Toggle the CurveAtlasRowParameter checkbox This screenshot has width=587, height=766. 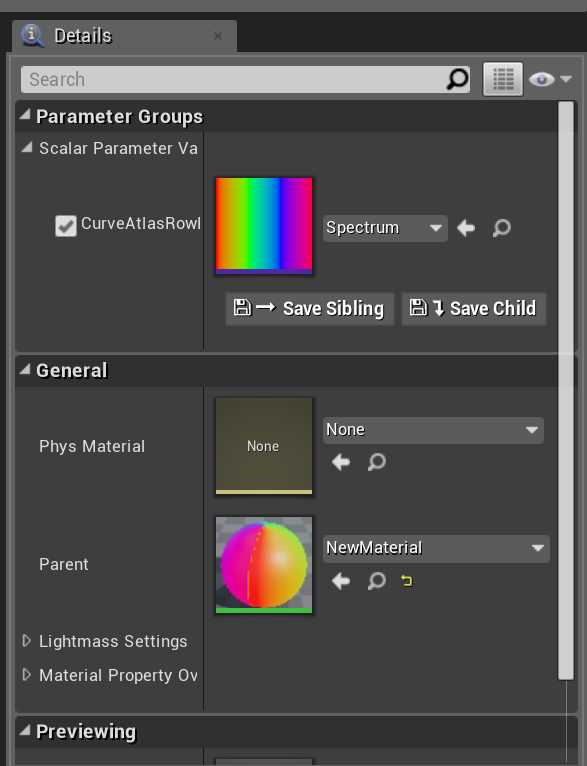pyautogui.click(x=66, y=226)
